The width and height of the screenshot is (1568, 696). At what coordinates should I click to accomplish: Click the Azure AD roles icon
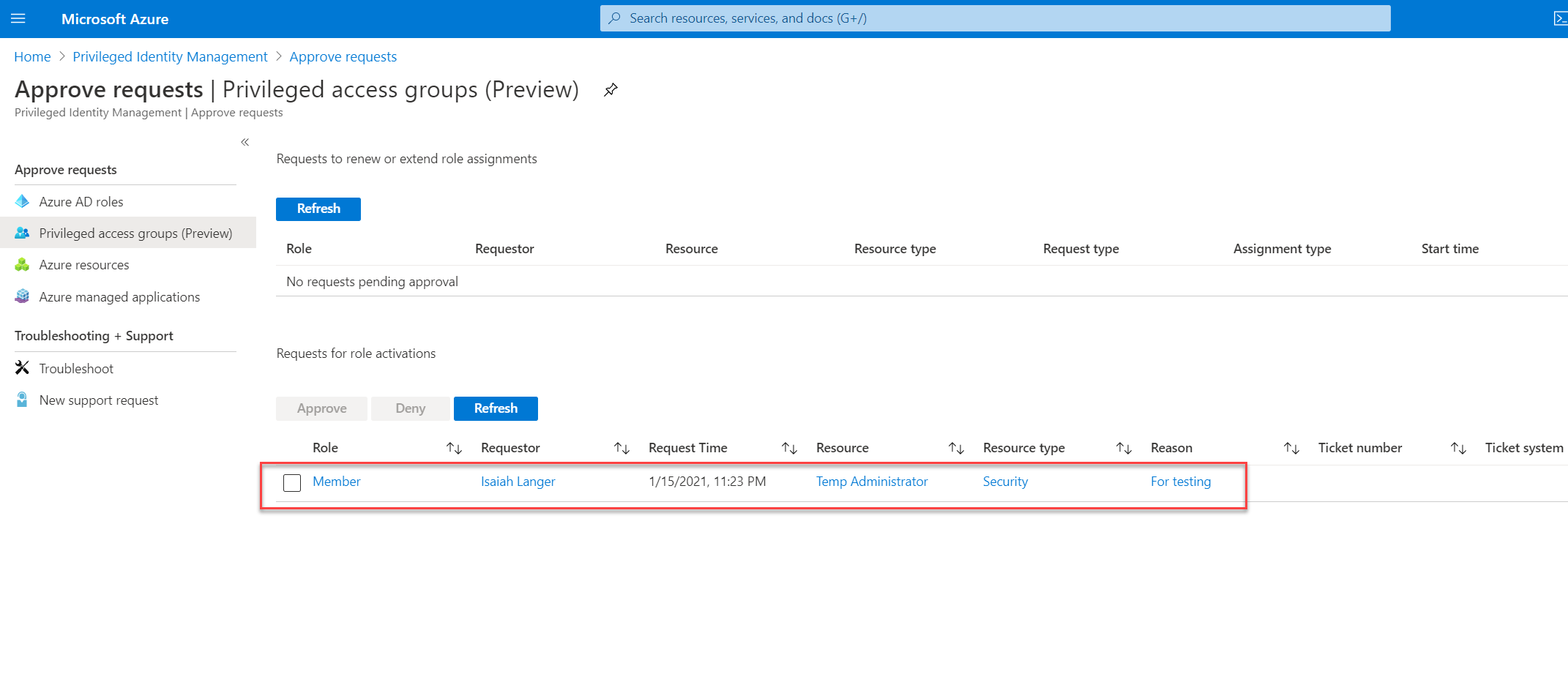pyautogui.click(x=23, y=201)
